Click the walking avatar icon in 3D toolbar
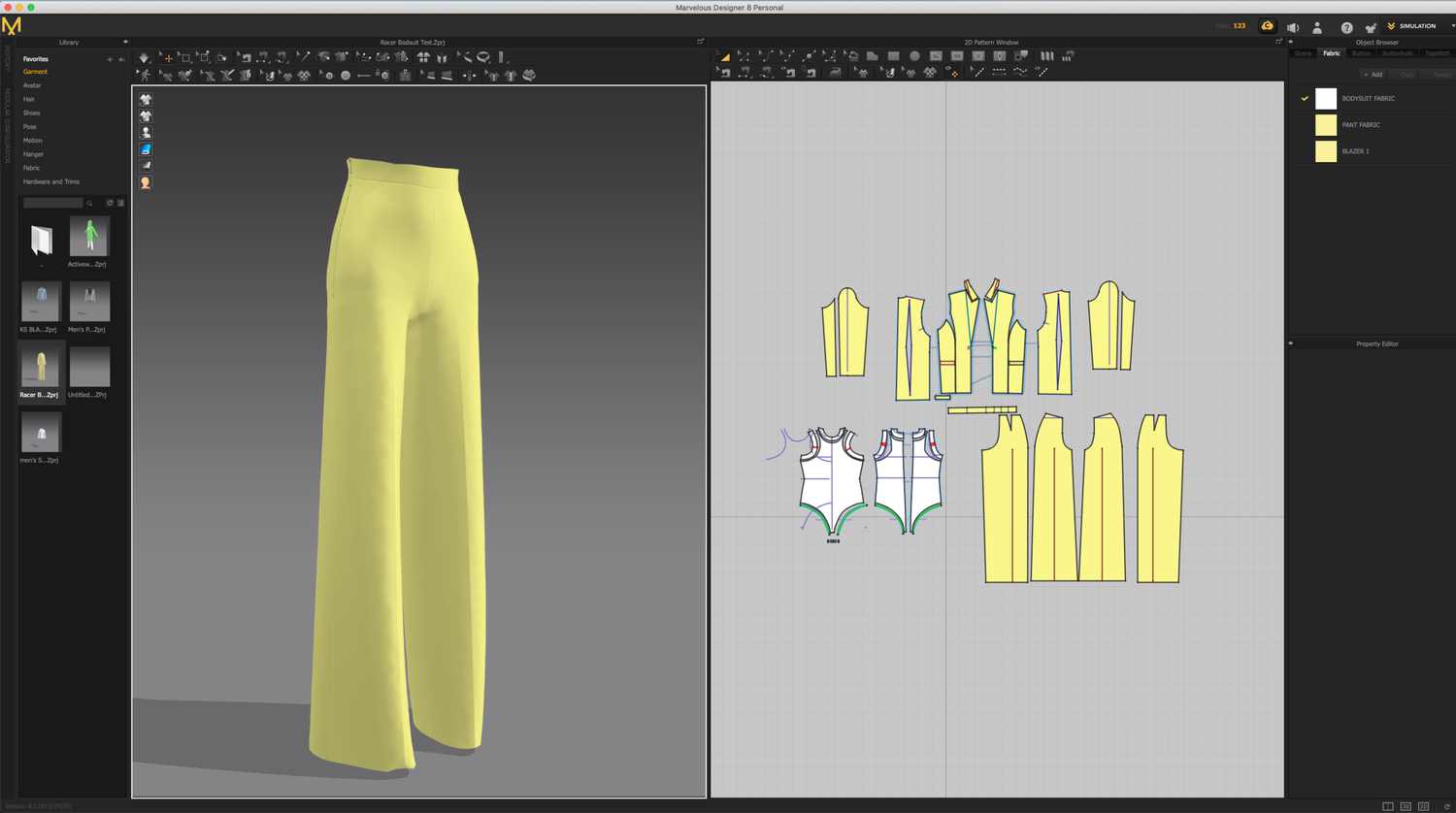 coord(145,76)
